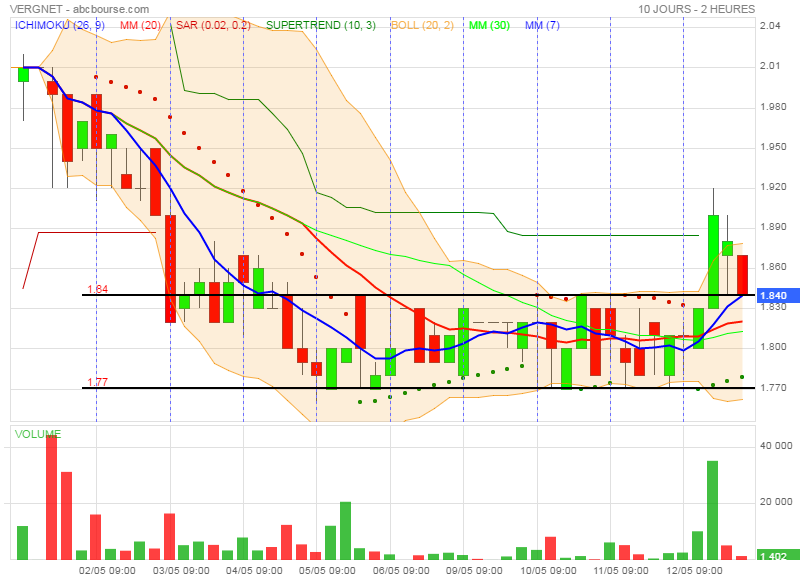This screenshot has height=580, width=800.
Task: Click the VERGNET - abcbourse.com title
Action: click(x=80, y=9)
